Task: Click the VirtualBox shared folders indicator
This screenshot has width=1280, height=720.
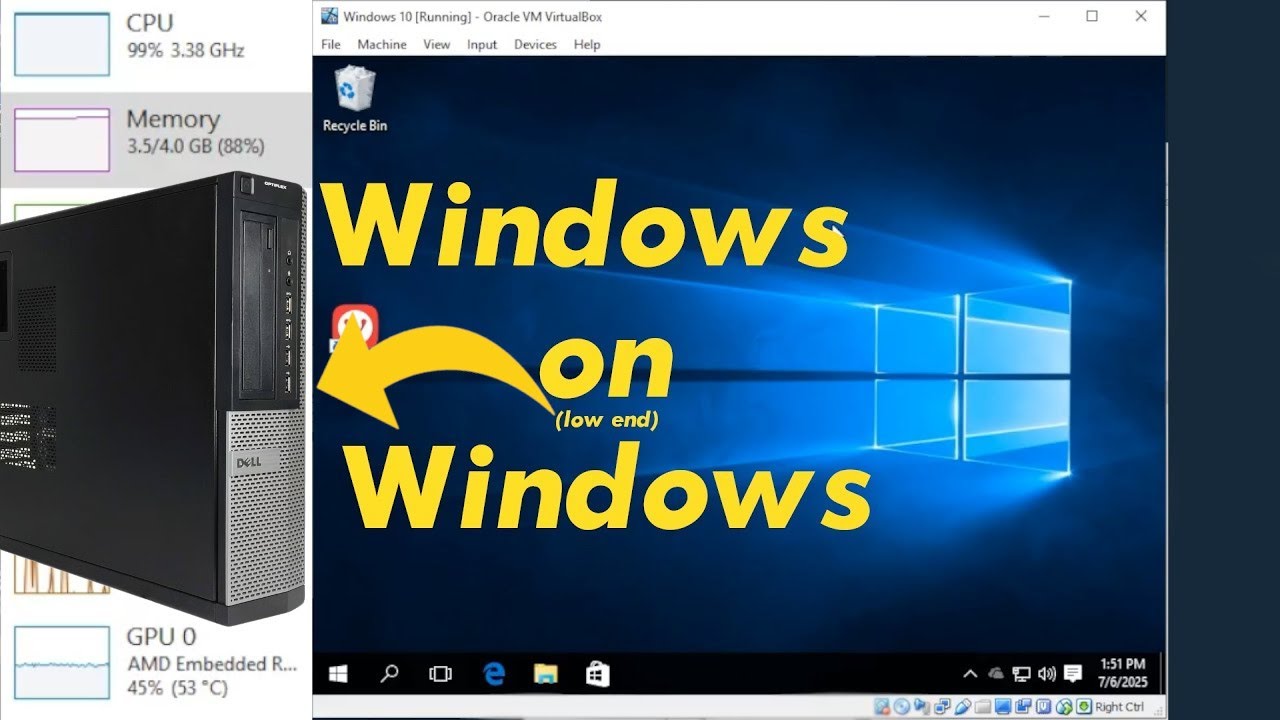Action: click(x=983, y=707)
